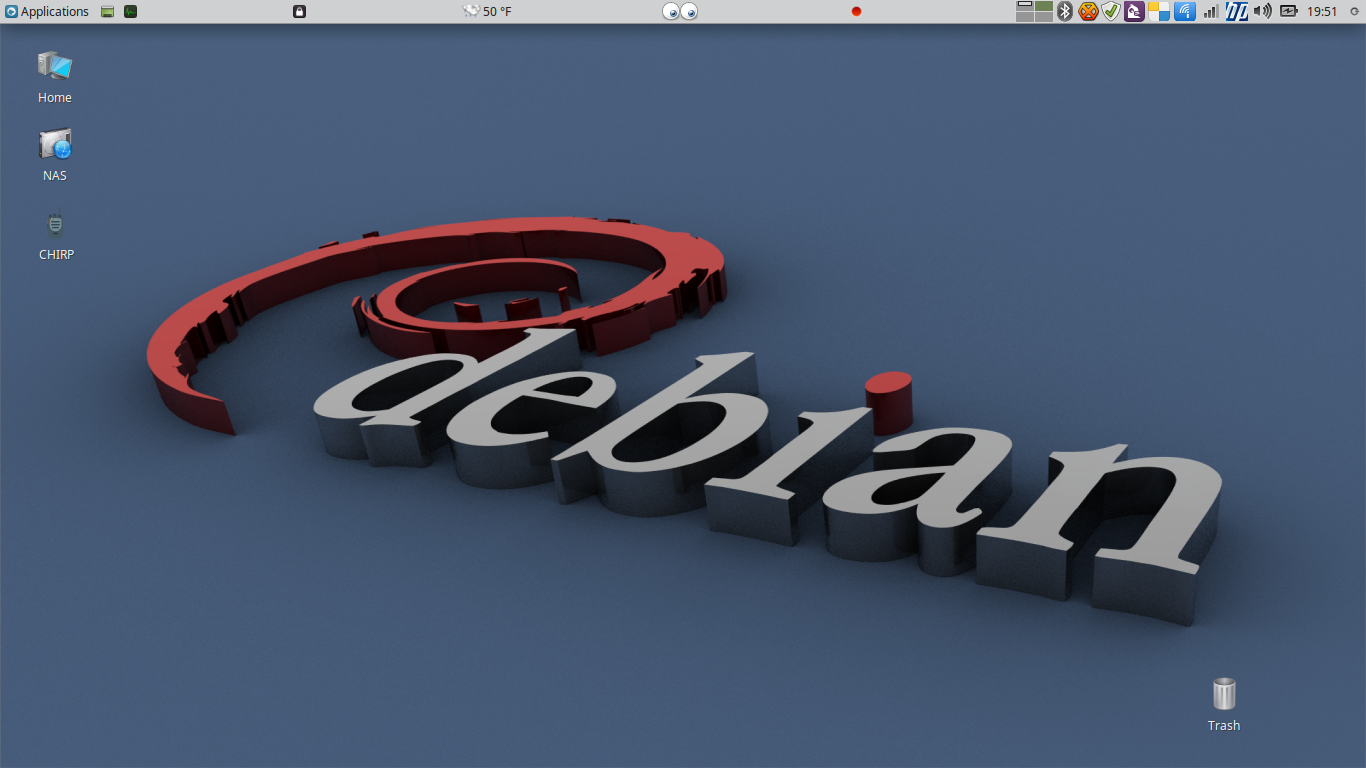The height and width of the screenshot is (768, 1366).
Task: Switch to the top-right green workspace
Action: pyautogui.click(x=1044, y=6)
